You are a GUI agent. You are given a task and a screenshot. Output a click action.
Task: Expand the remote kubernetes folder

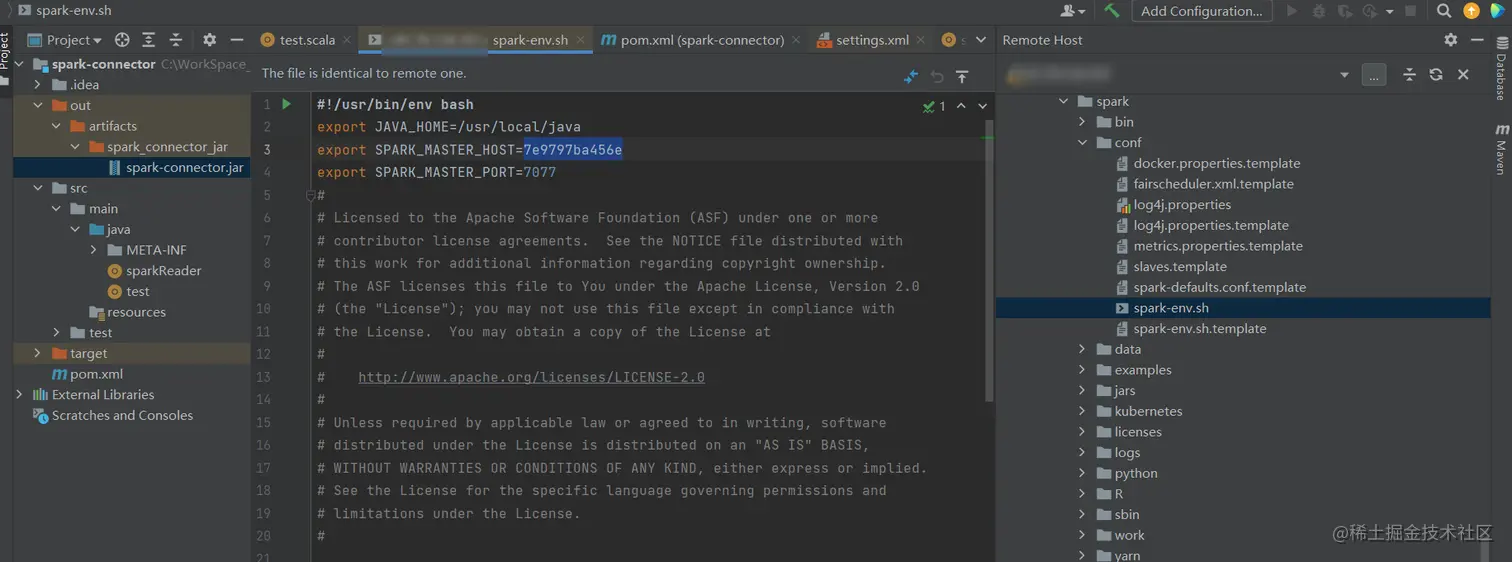[x=1082, y=411]
